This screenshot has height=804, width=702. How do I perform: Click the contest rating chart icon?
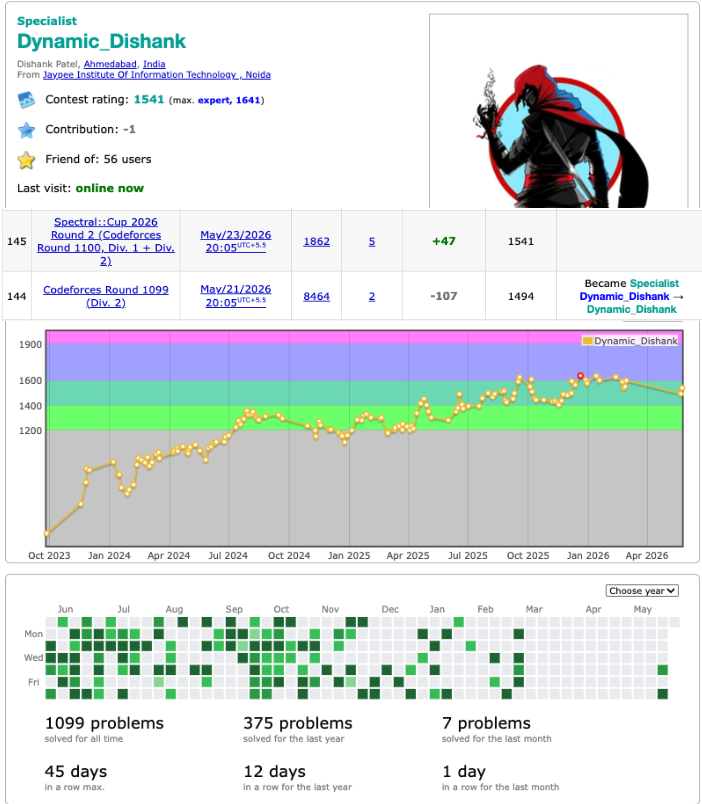click(x=26, y=100)
